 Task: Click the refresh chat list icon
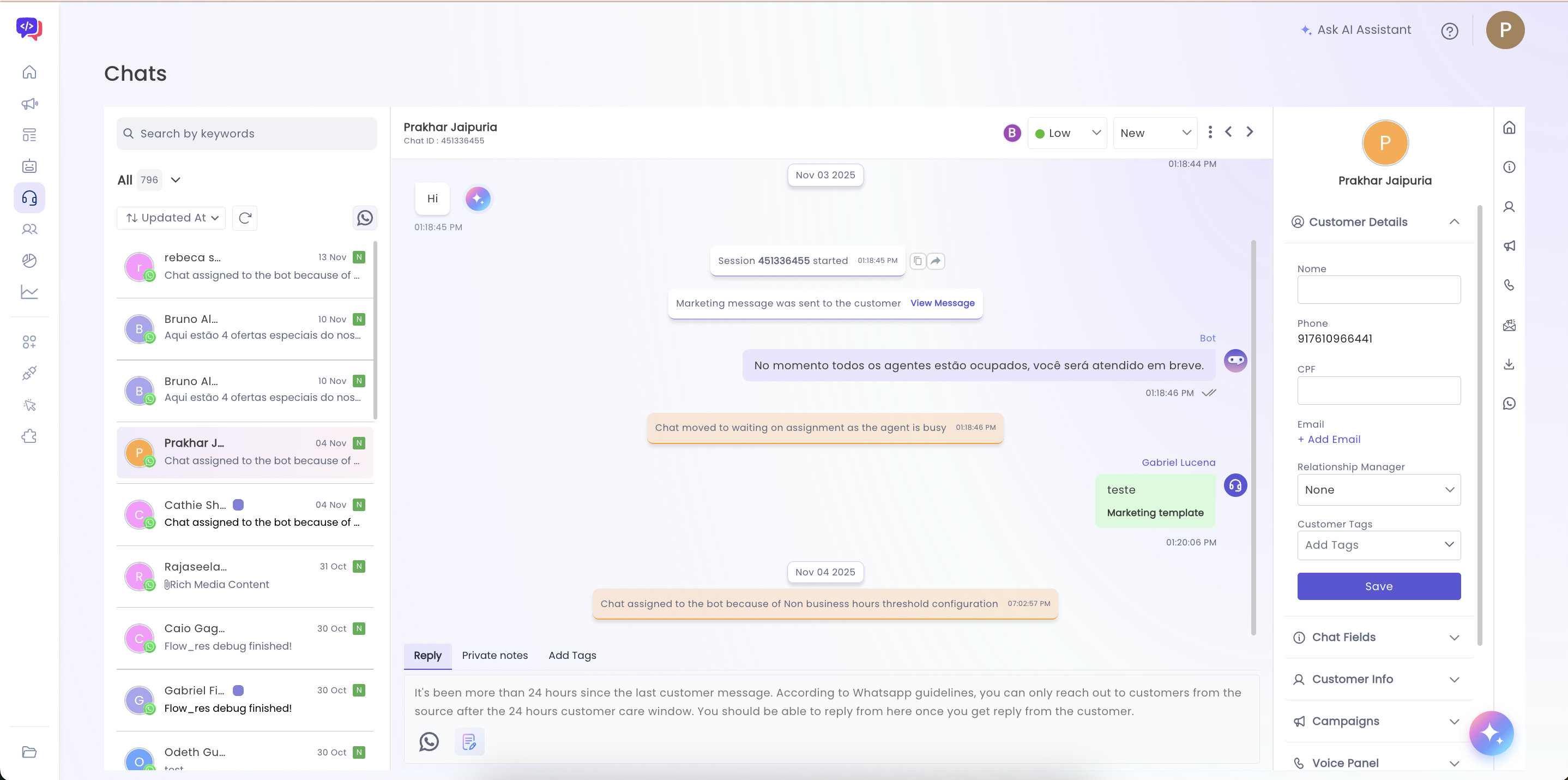click(245, 218)
